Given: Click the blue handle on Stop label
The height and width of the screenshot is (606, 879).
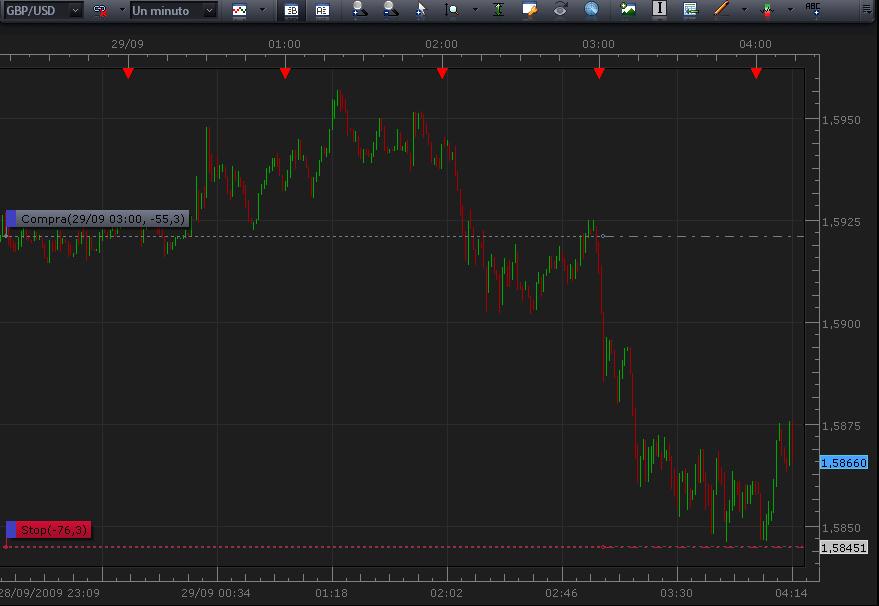Looking at the screenshot, I should point(11,530).
